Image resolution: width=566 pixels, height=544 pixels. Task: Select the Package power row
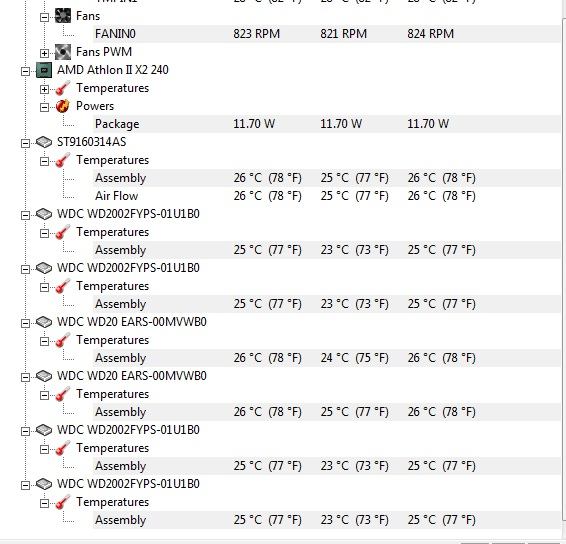(x=327, y=124)
